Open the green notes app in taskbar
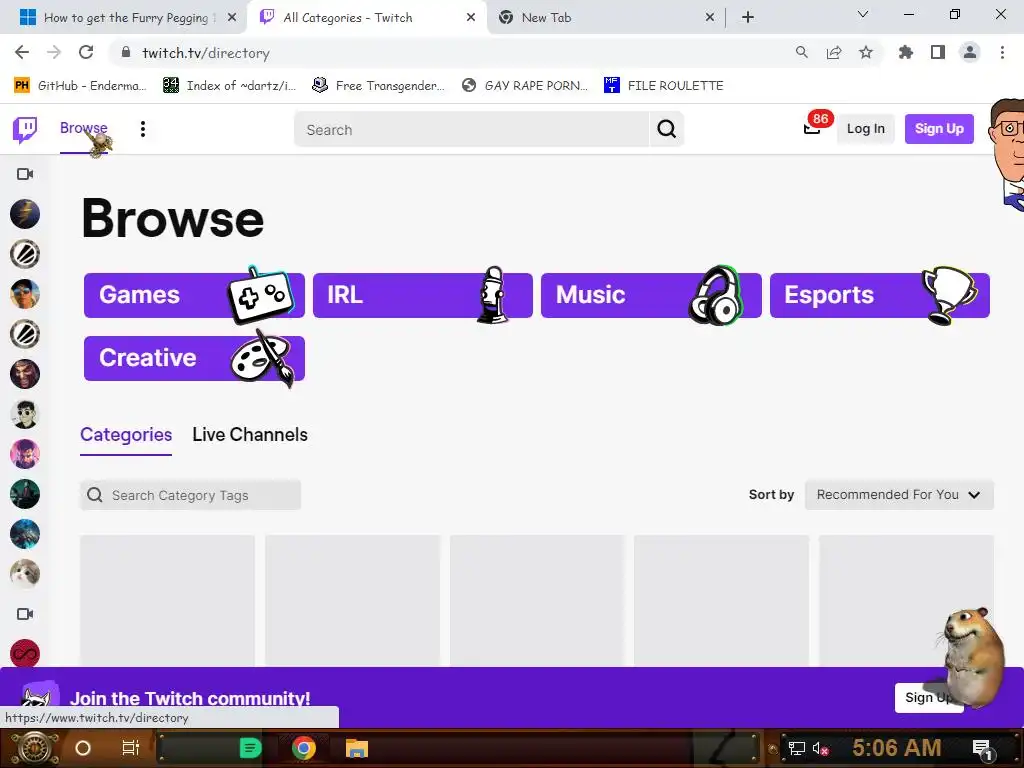 pyautogui.click(x=250, y=748)
